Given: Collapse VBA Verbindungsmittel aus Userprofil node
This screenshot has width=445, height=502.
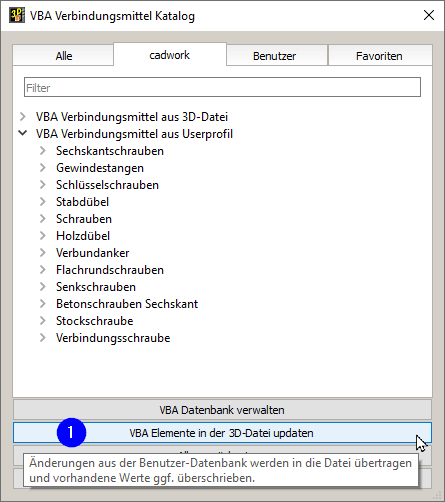Looking at the screenshot, I should tap(23, 133).
